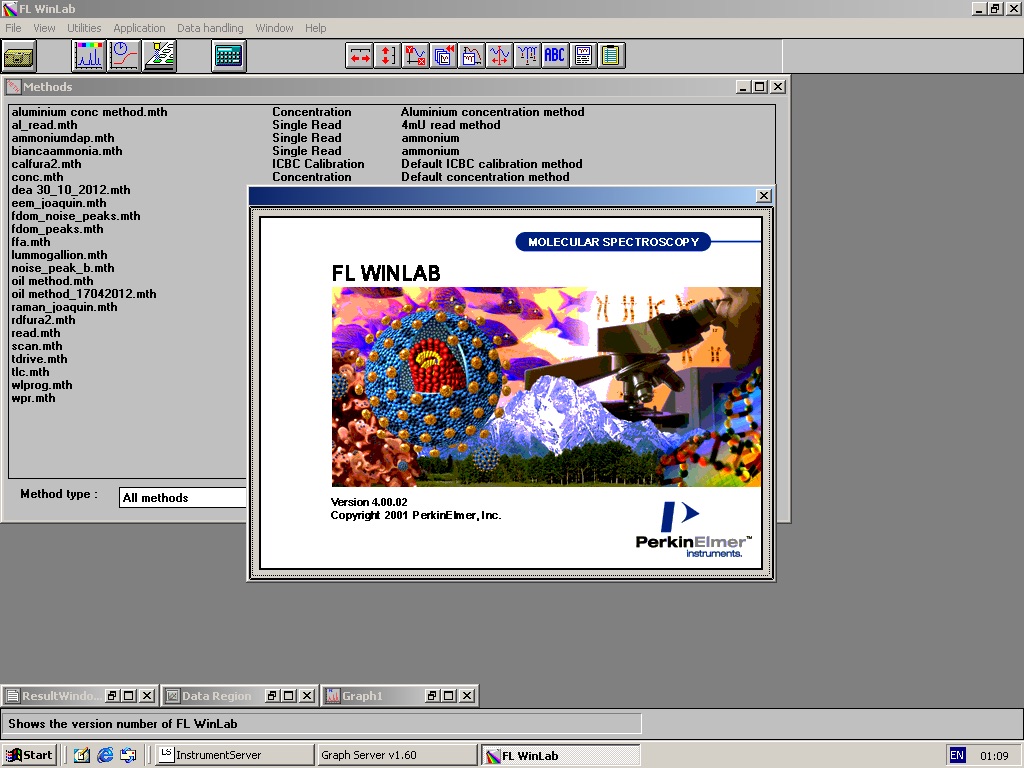Launch Internet Explorer from quick launch
Screen dimensions: 1024x768
104,756
